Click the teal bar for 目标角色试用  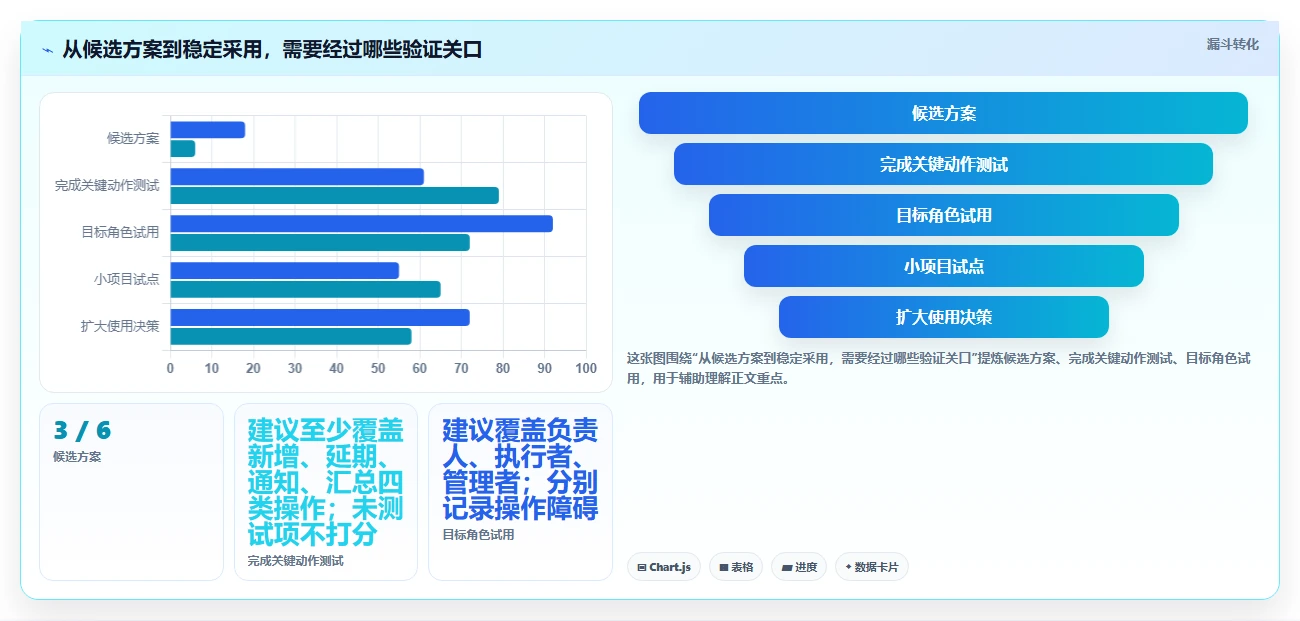pos(320,242)
